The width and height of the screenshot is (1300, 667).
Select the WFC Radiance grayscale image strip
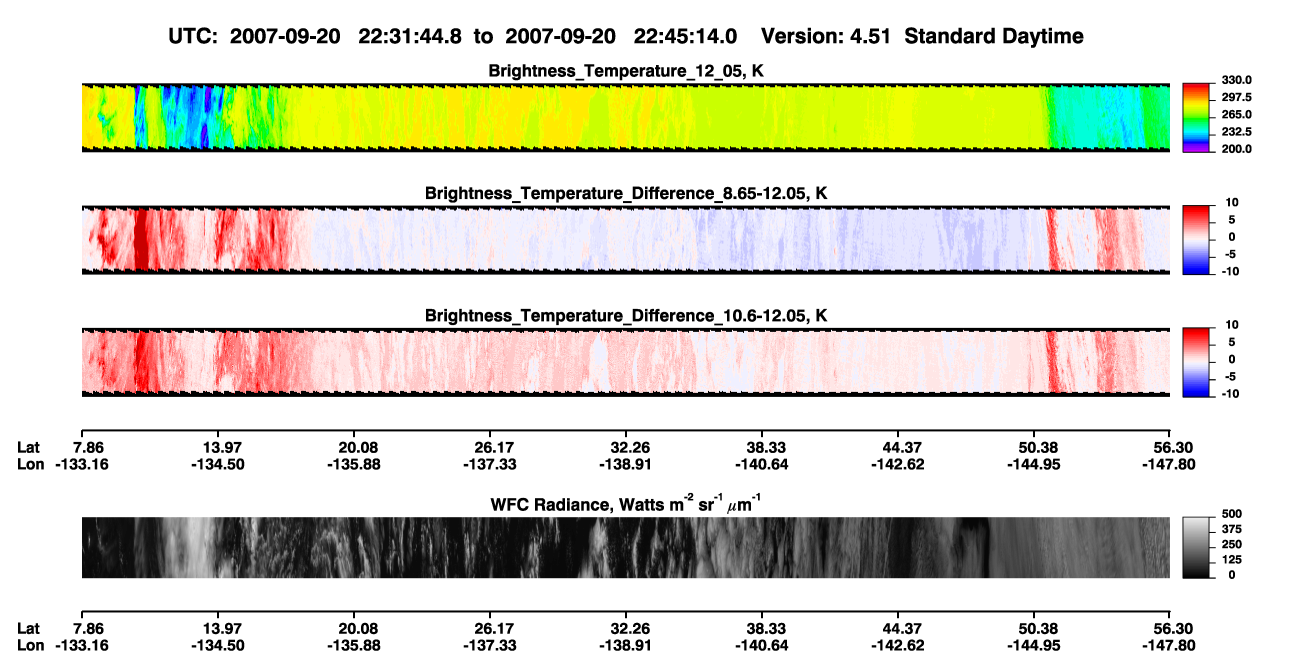pos(625,547)
